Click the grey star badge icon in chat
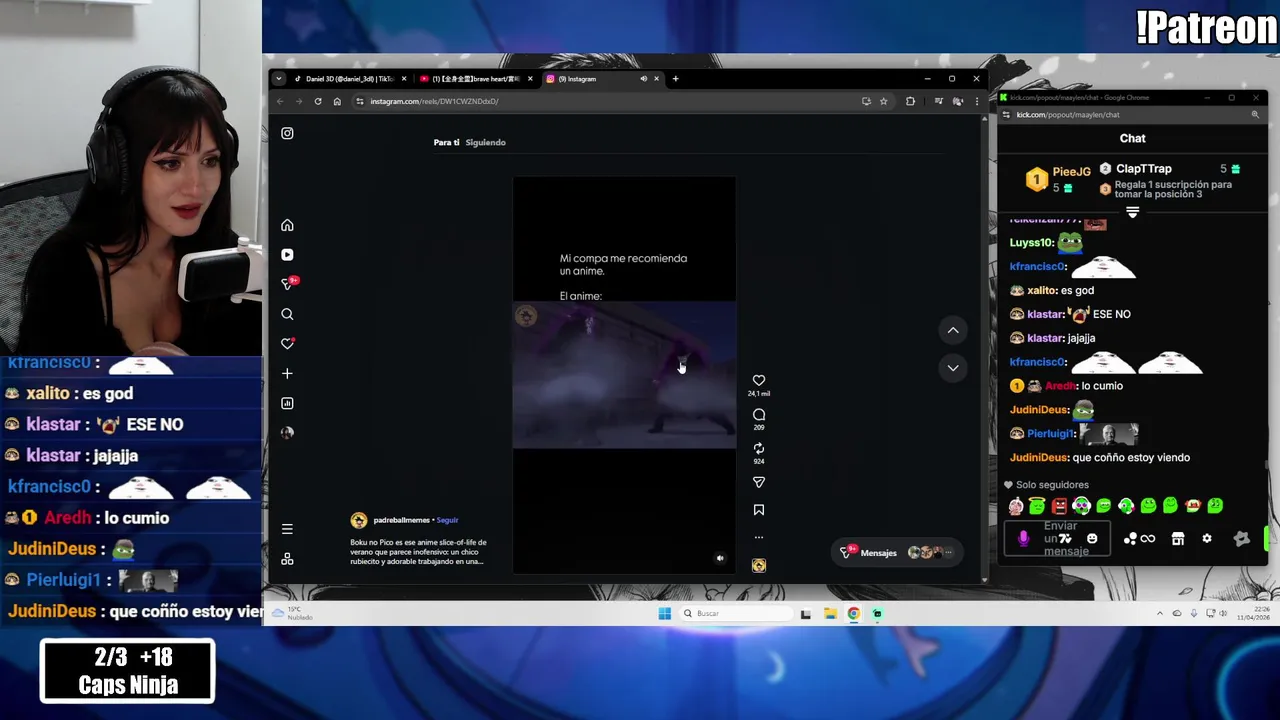1280x720 pixels. [x=1242, y=539]
